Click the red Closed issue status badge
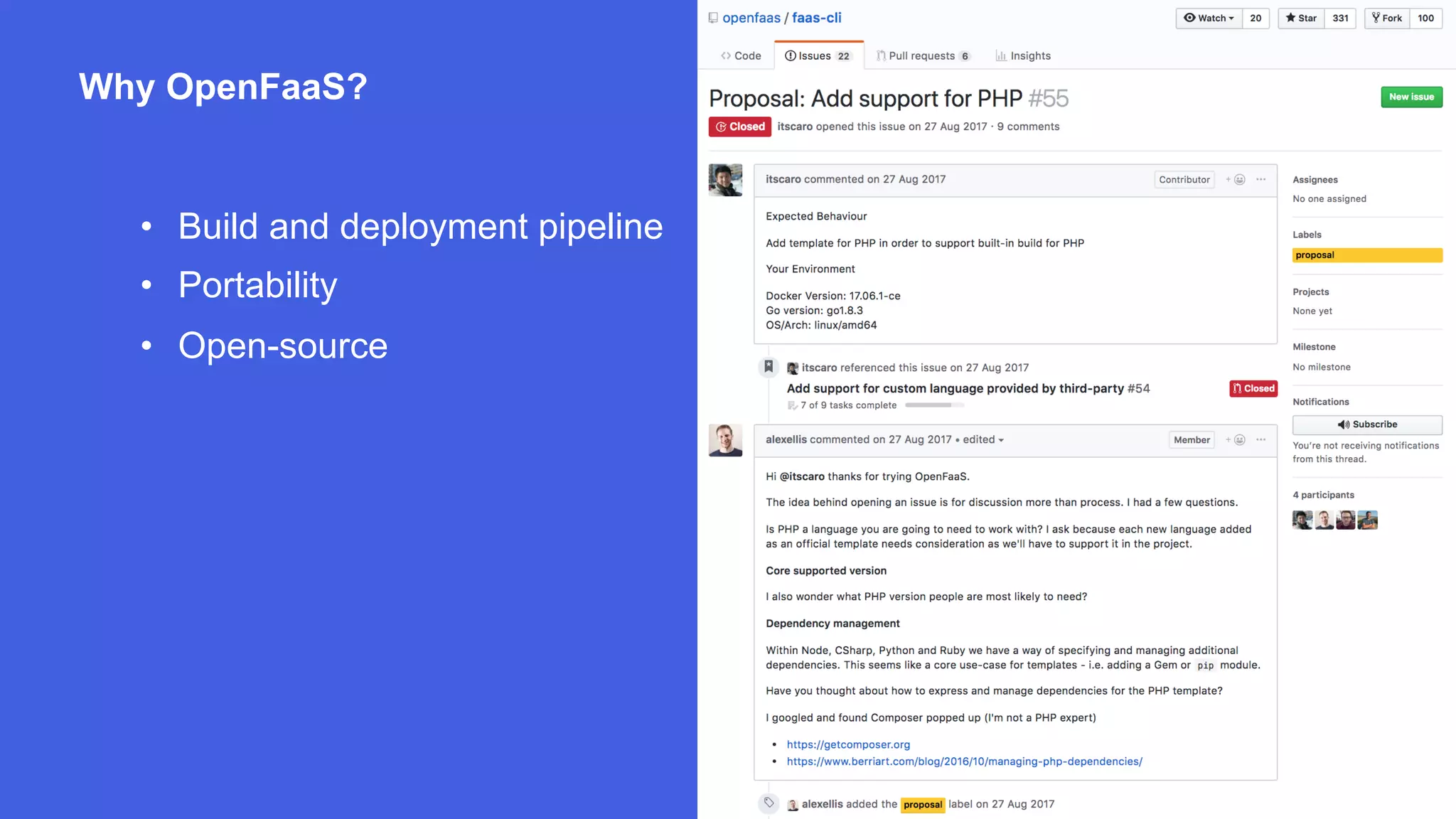1456x819 pixels. coord(739,127)
